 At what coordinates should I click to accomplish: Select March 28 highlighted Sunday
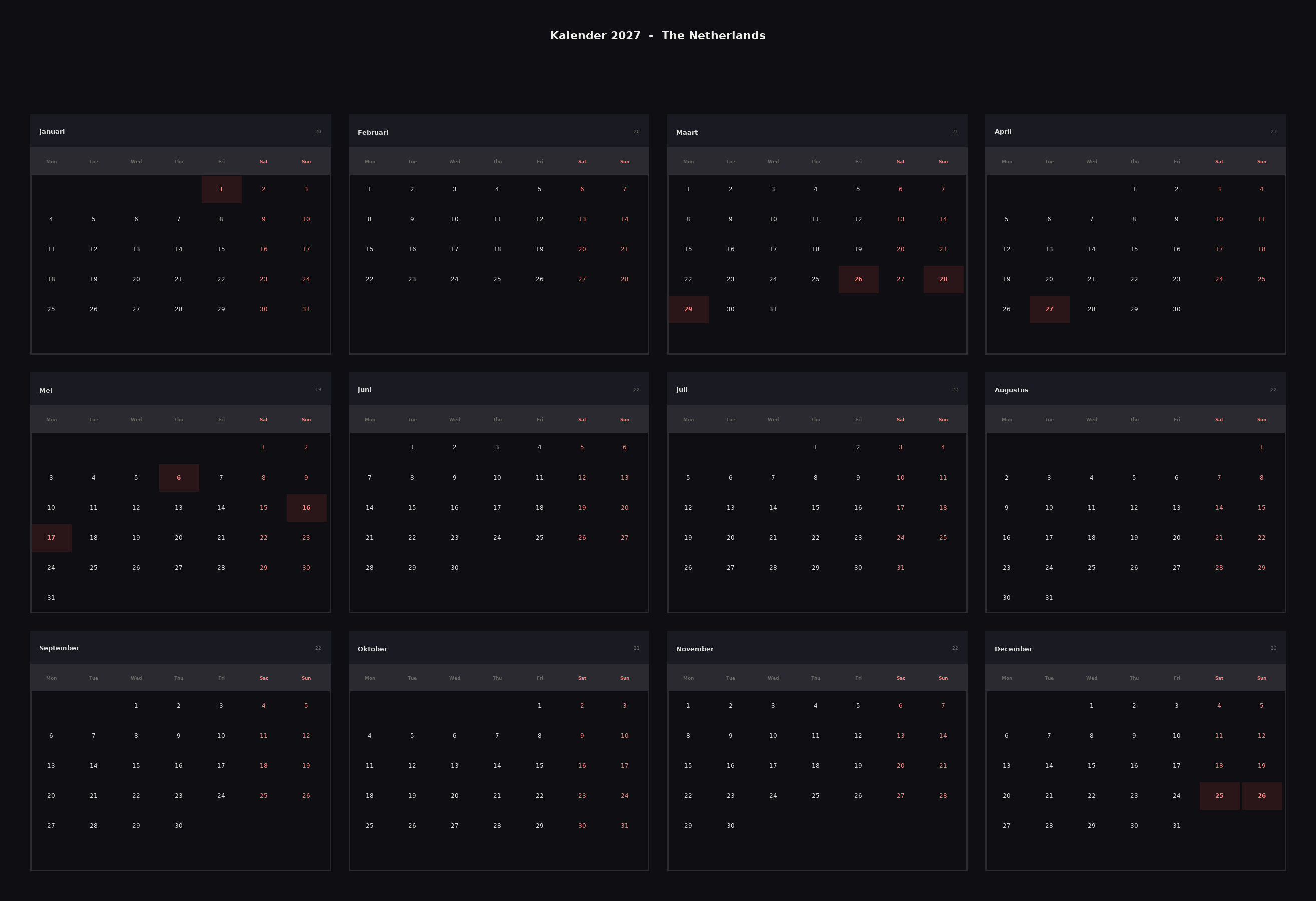tap(943, 279)
